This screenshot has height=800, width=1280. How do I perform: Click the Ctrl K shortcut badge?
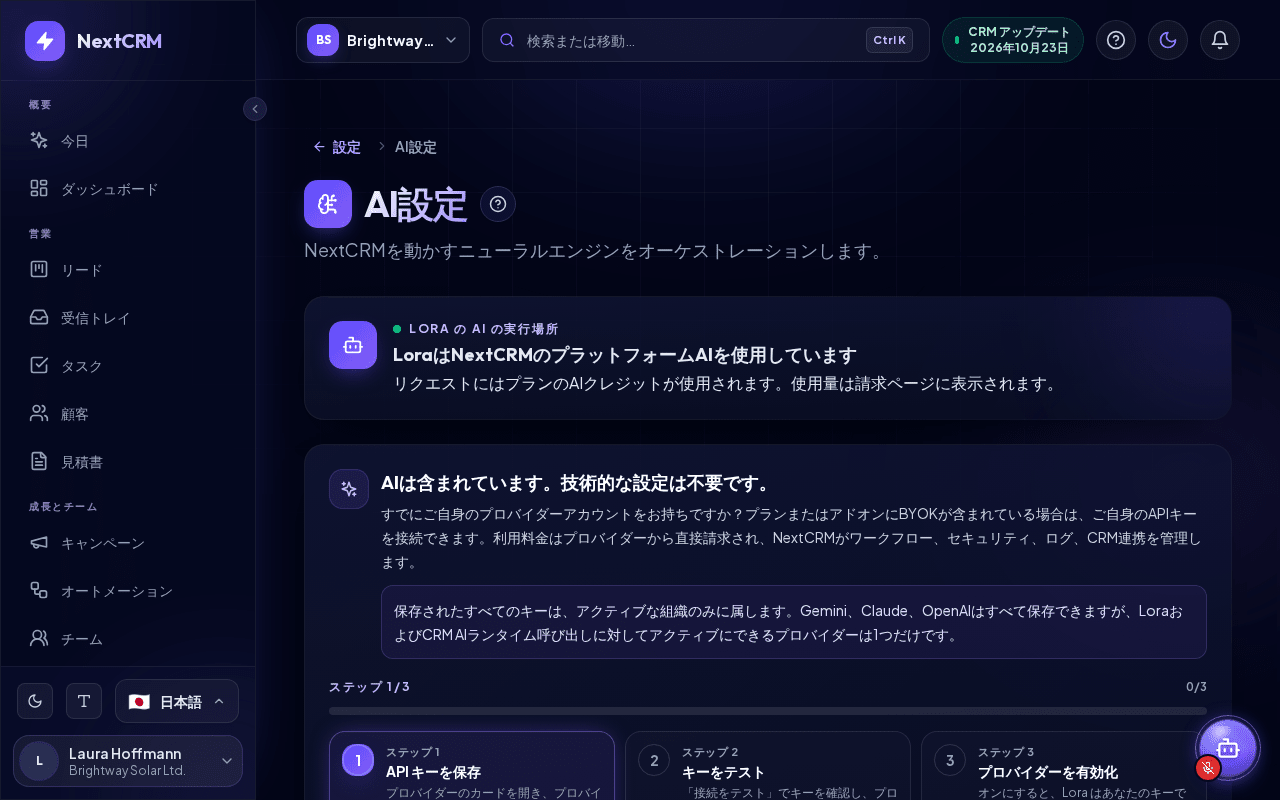[889, 40]
